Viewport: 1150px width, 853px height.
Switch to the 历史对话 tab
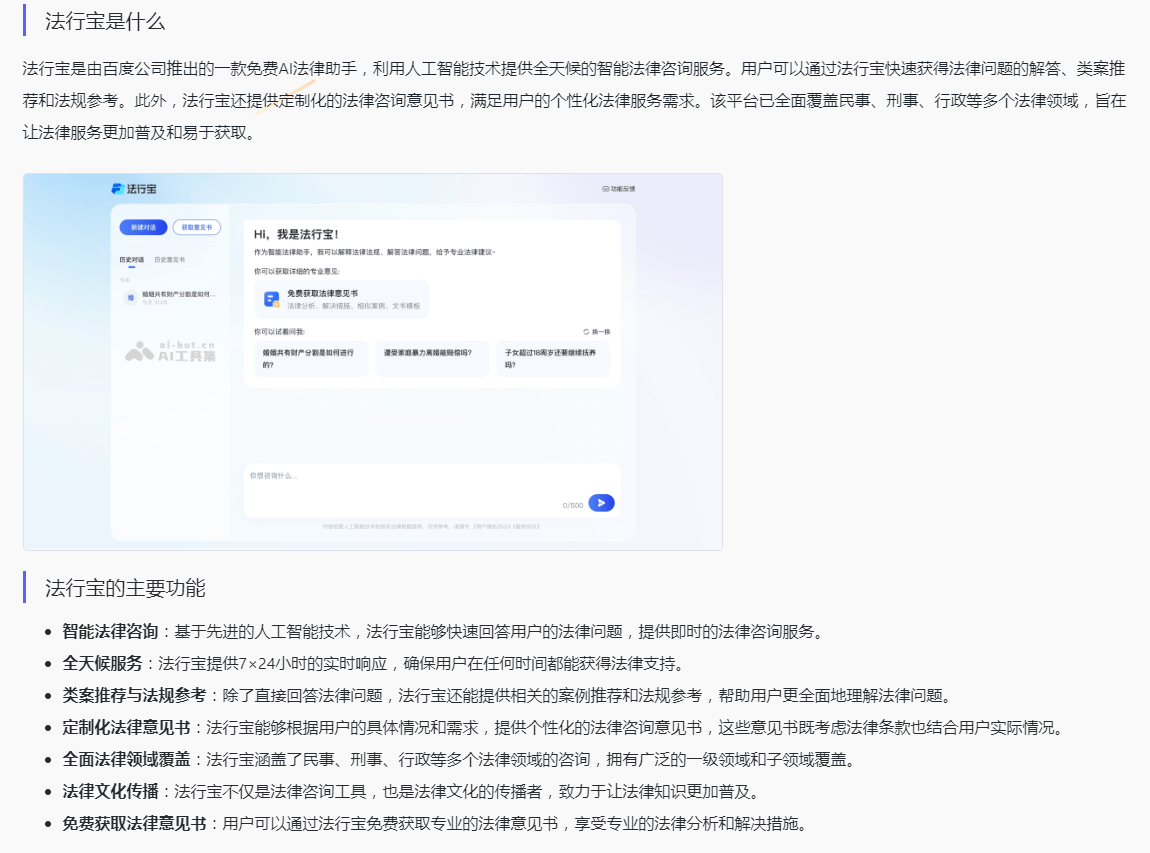(132, 260)
